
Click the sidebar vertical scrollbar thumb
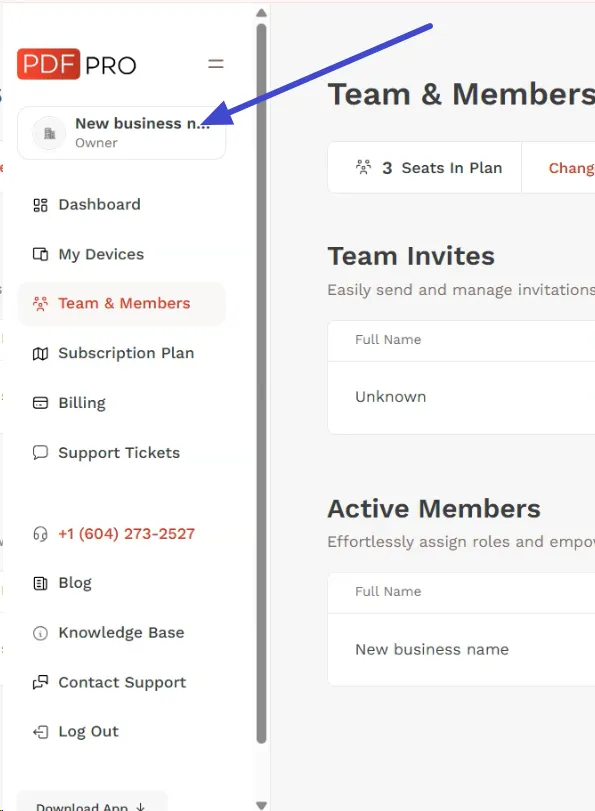pyautogui.click(x=261, y=383)
